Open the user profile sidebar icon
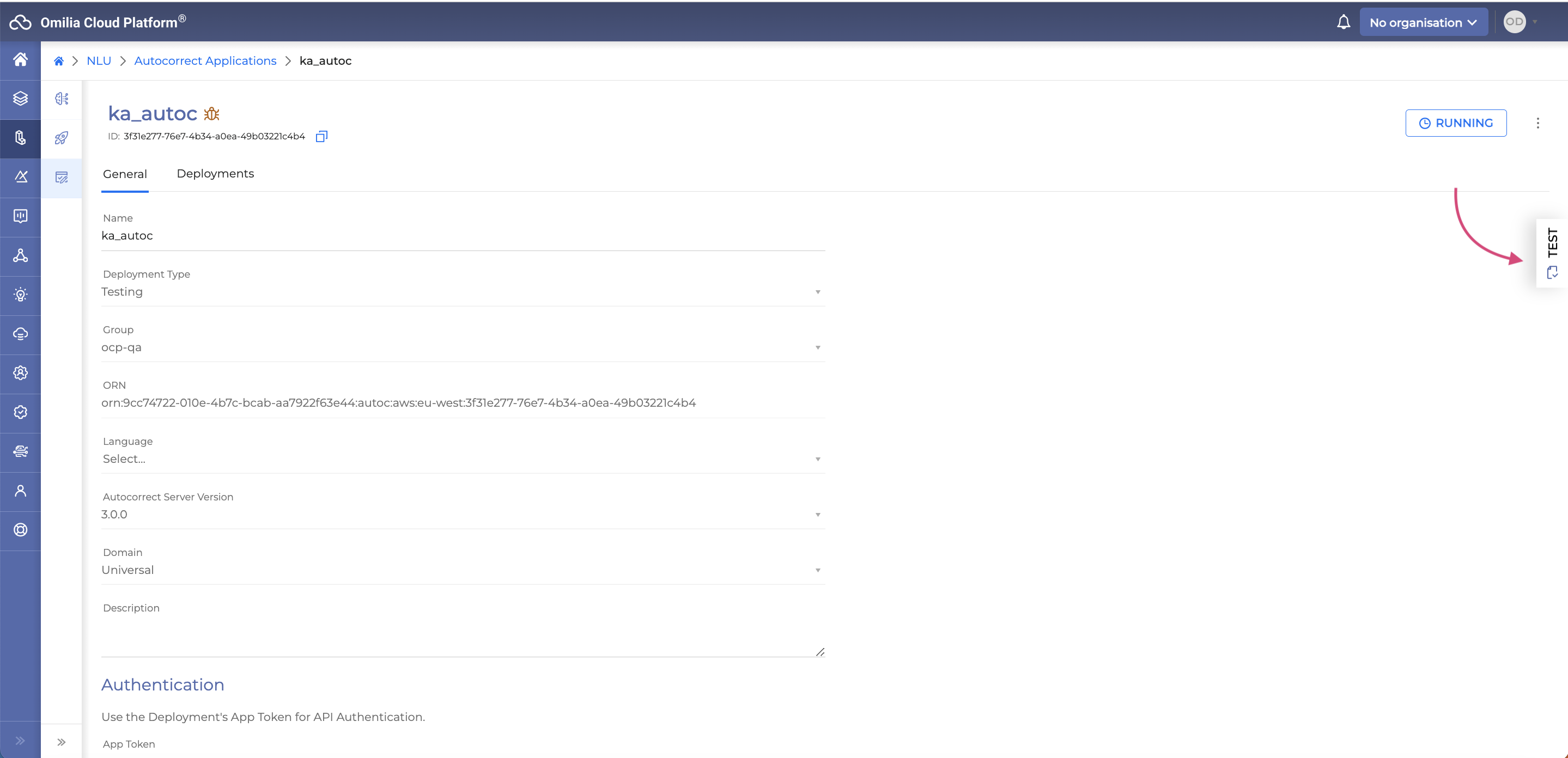 20,491
